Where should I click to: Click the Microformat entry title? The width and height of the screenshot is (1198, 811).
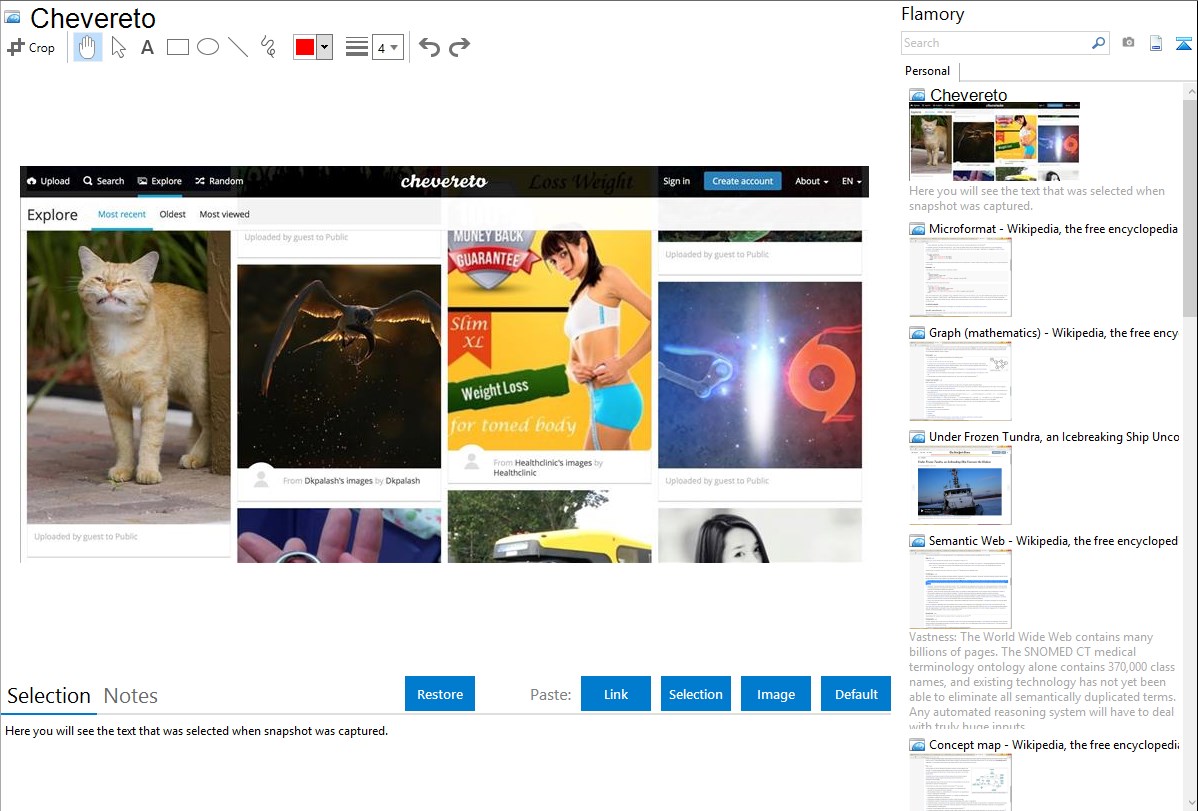tap(1053, 229)
